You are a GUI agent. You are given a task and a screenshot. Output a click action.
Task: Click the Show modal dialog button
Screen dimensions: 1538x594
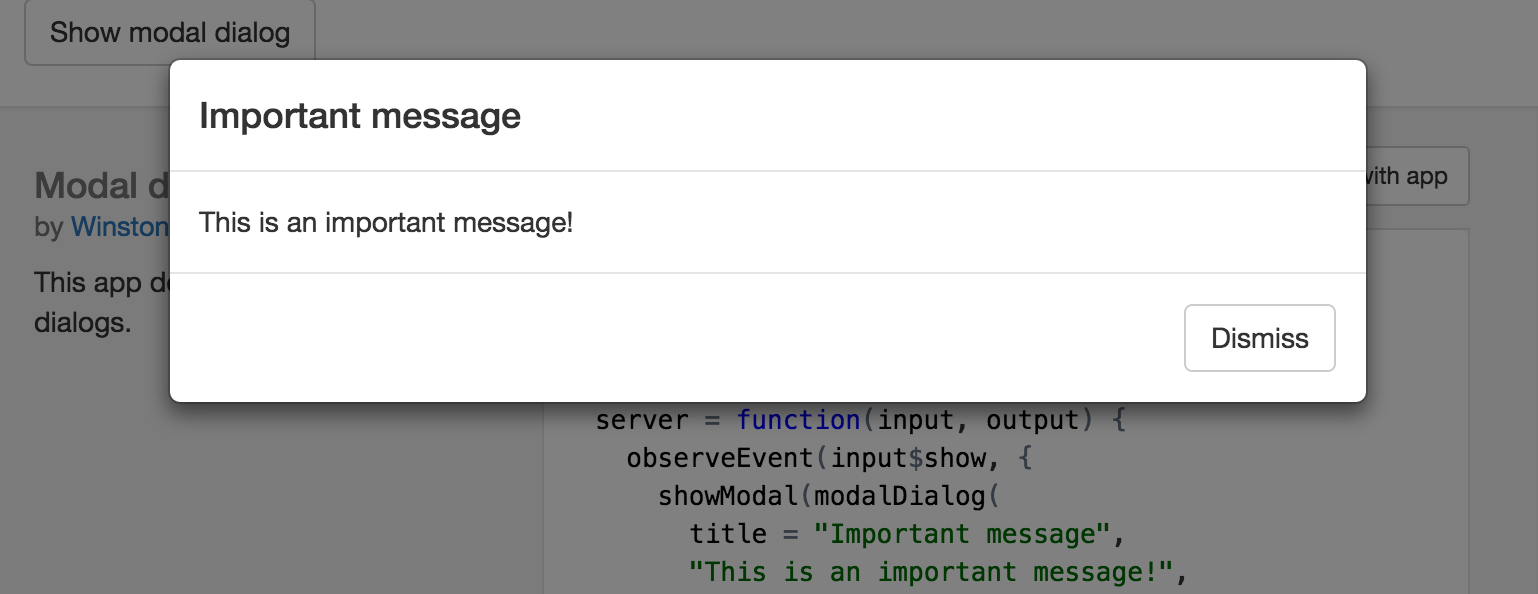(168, 31)
